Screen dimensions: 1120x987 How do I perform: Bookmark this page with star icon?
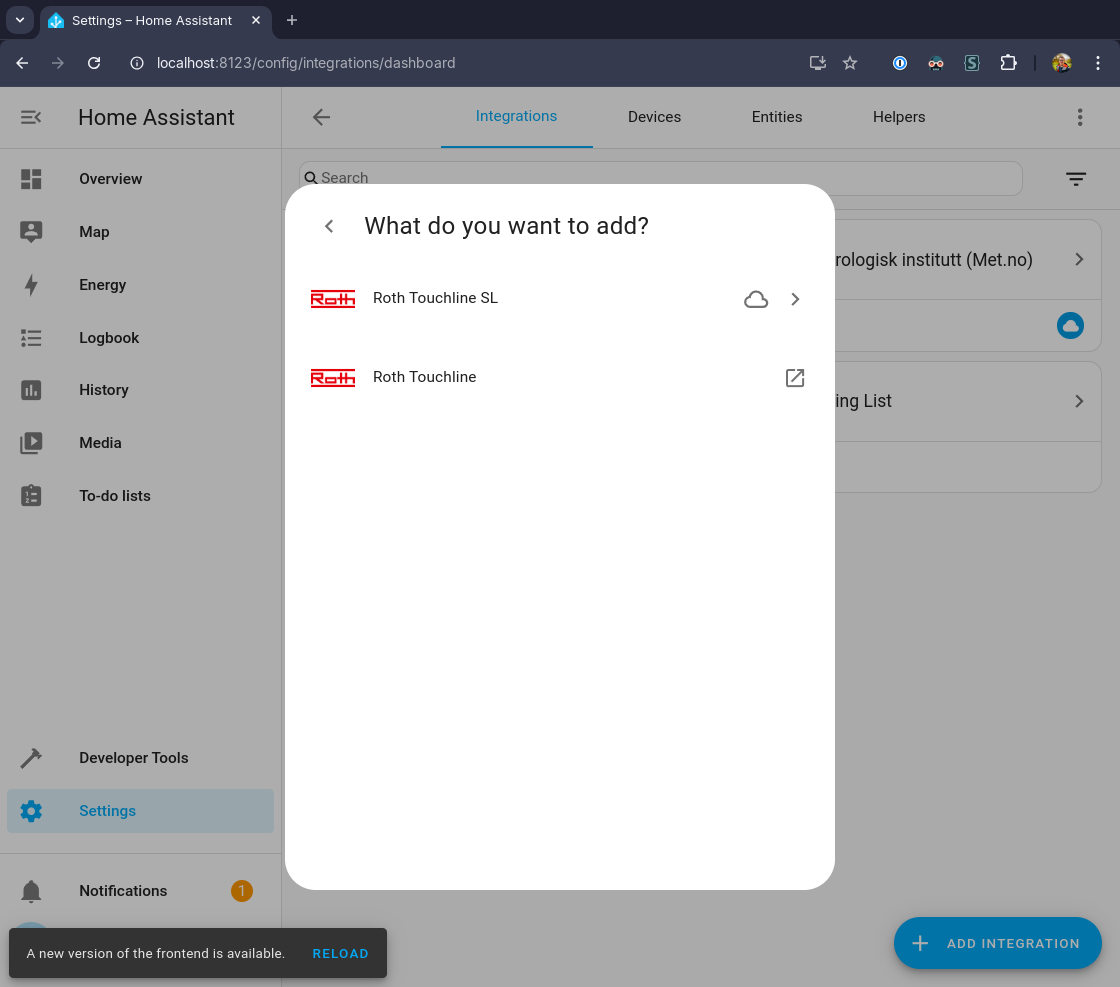point(850,63)
